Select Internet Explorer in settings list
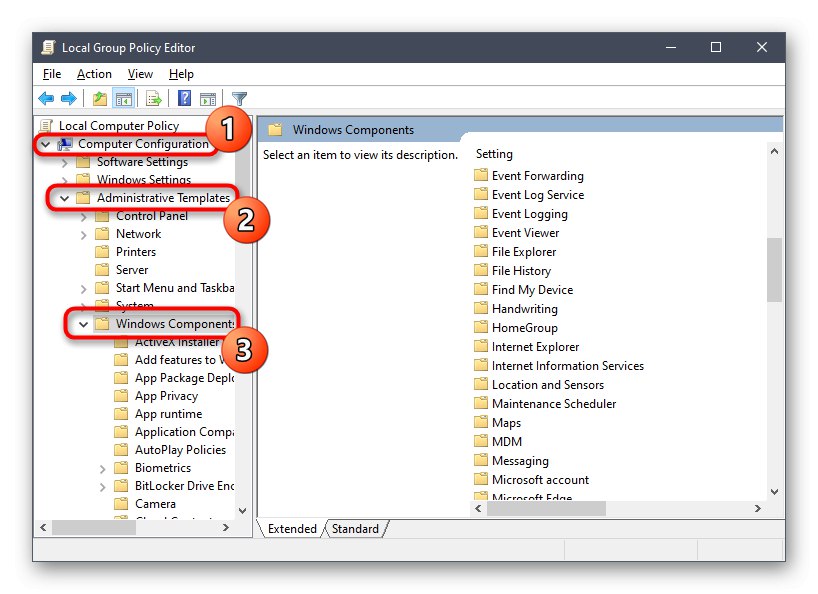The height and width of the screenshot is (594, 818). (x=535, y=346)
